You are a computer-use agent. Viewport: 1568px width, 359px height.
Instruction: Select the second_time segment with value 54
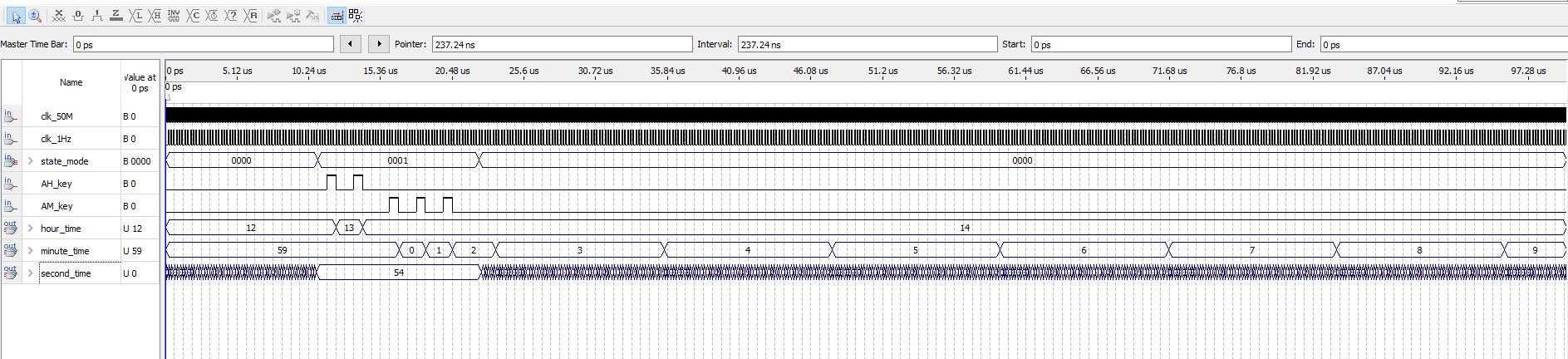(x=399, y=273)
